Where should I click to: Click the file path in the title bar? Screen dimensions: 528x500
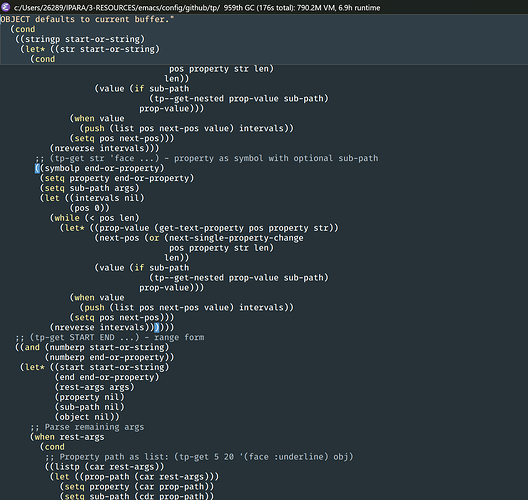click(x=117, y=8)
